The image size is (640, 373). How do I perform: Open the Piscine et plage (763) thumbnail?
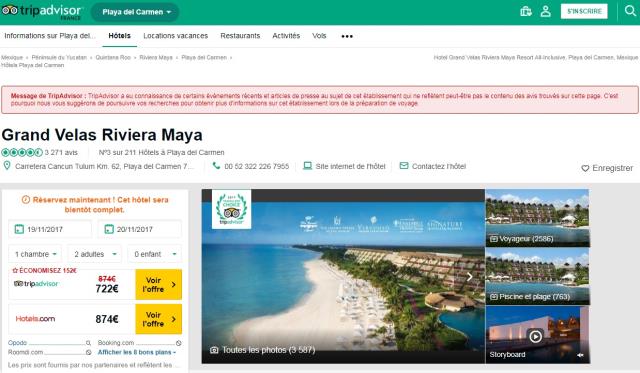(537, 276)
